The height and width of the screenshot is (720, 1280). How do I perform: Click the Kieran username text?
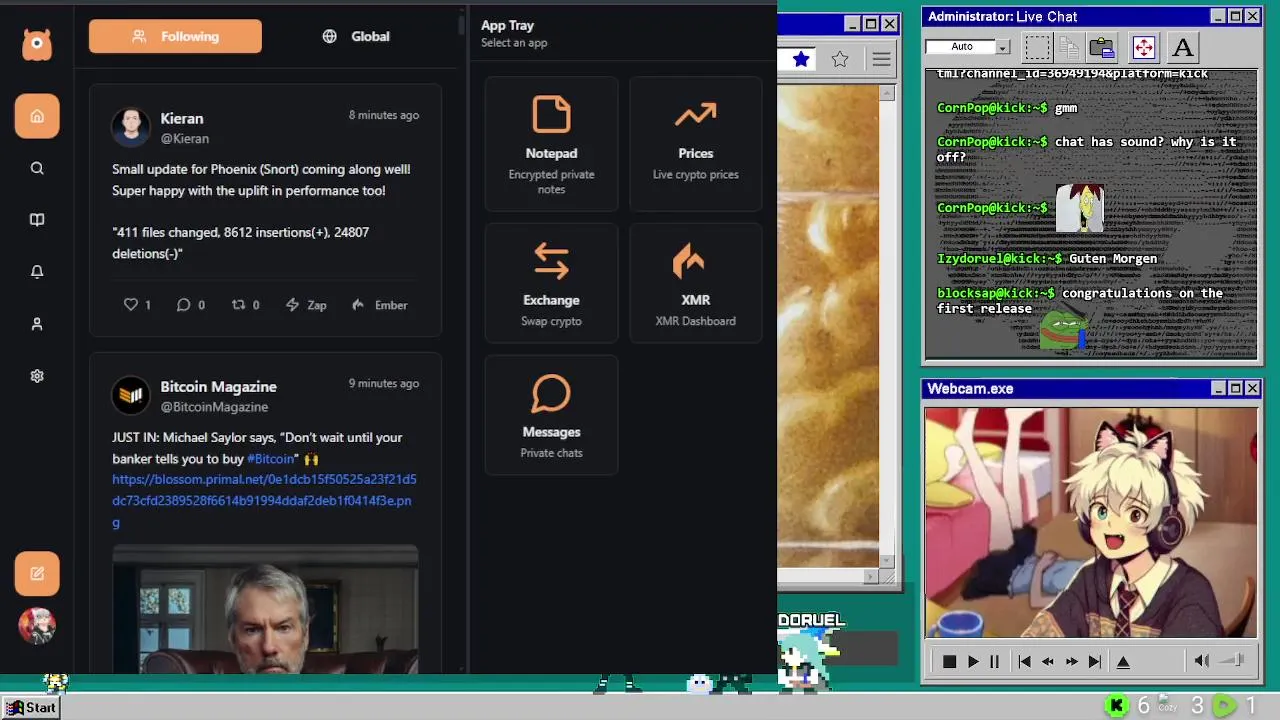181,118
